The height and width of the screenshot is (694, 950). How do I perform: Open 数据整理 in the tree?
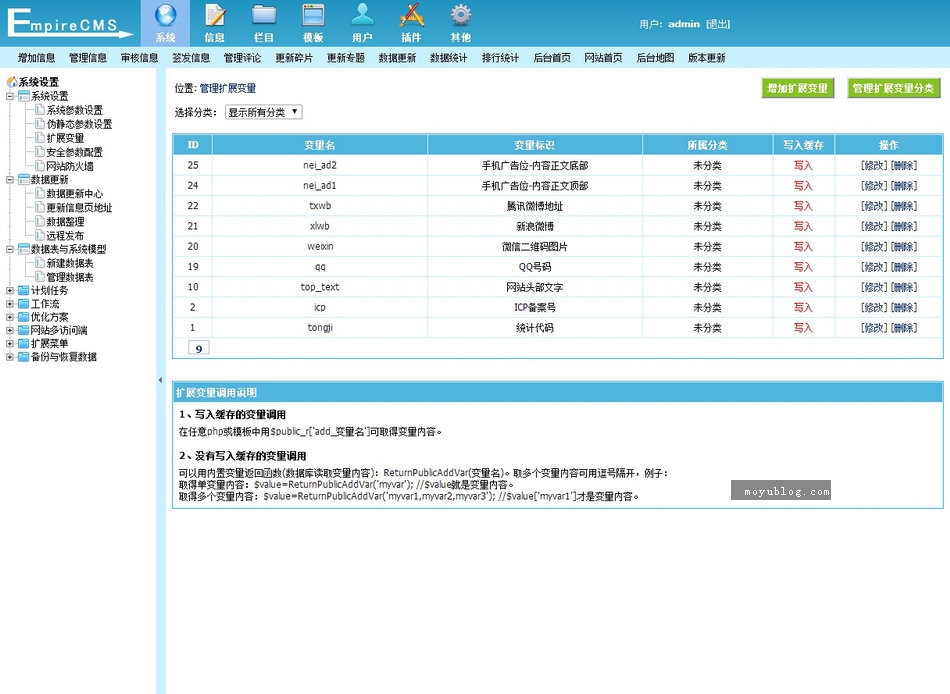[x=65, y=222]
